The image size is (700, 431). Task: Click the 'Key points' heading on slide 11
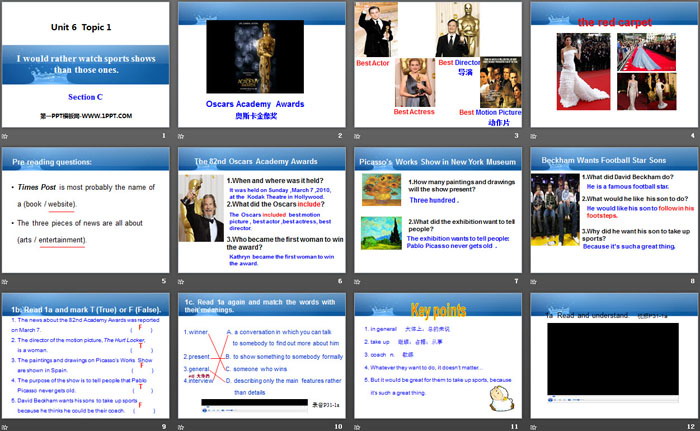[438, 310]
